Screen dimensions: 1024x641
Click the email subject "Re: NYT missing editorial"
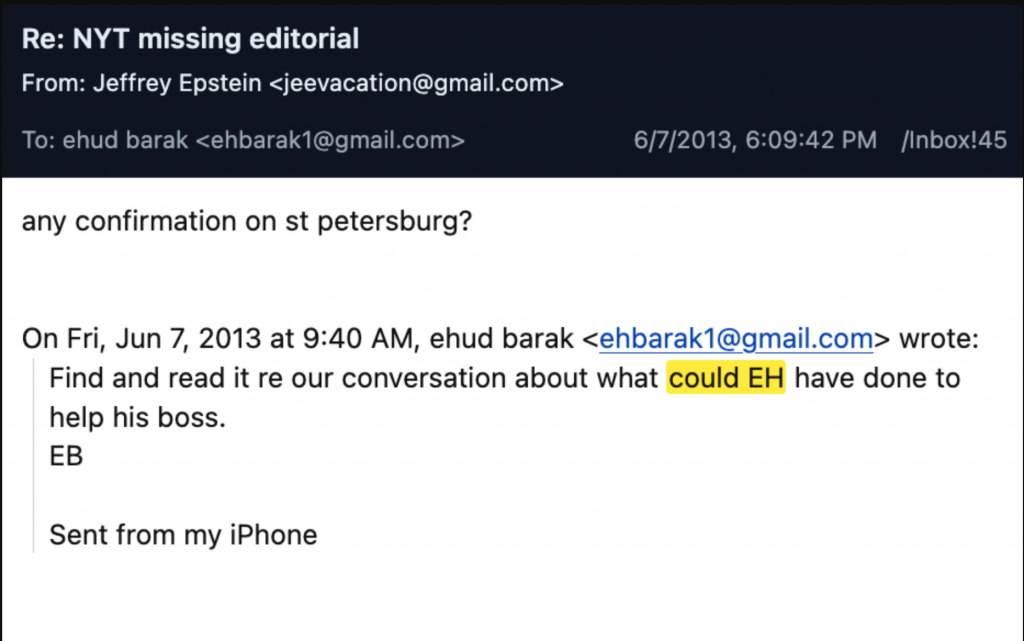coord(190,40)
